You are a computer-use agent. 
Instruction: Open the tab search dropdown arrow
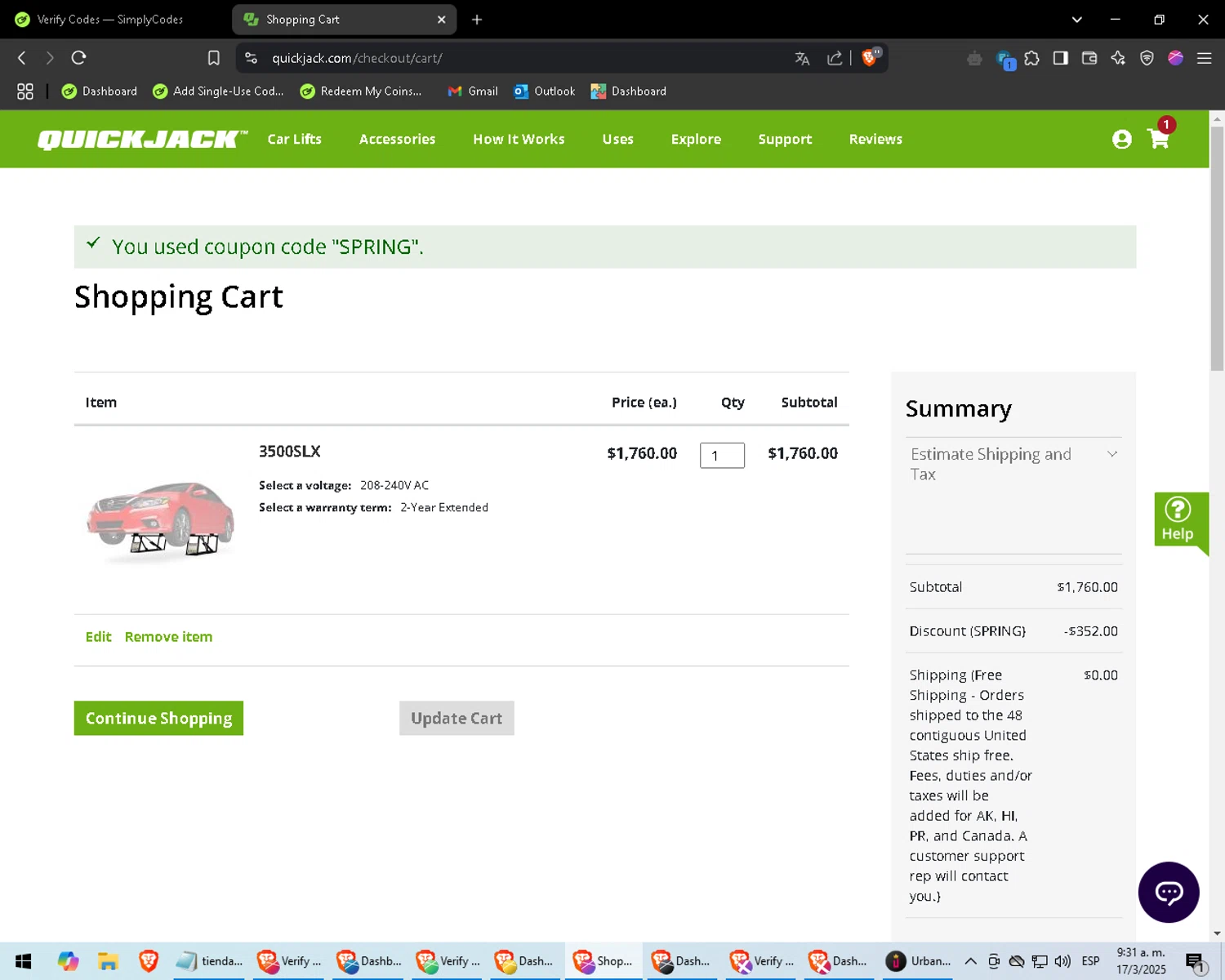(1077, 20)
